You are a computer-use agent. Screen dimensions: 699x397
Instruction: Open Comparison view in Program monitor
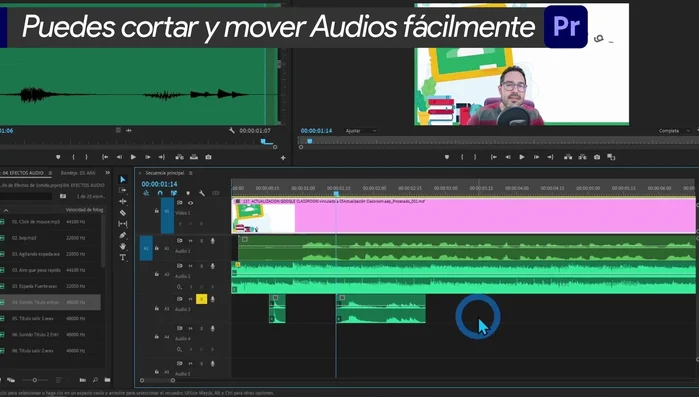611,157
